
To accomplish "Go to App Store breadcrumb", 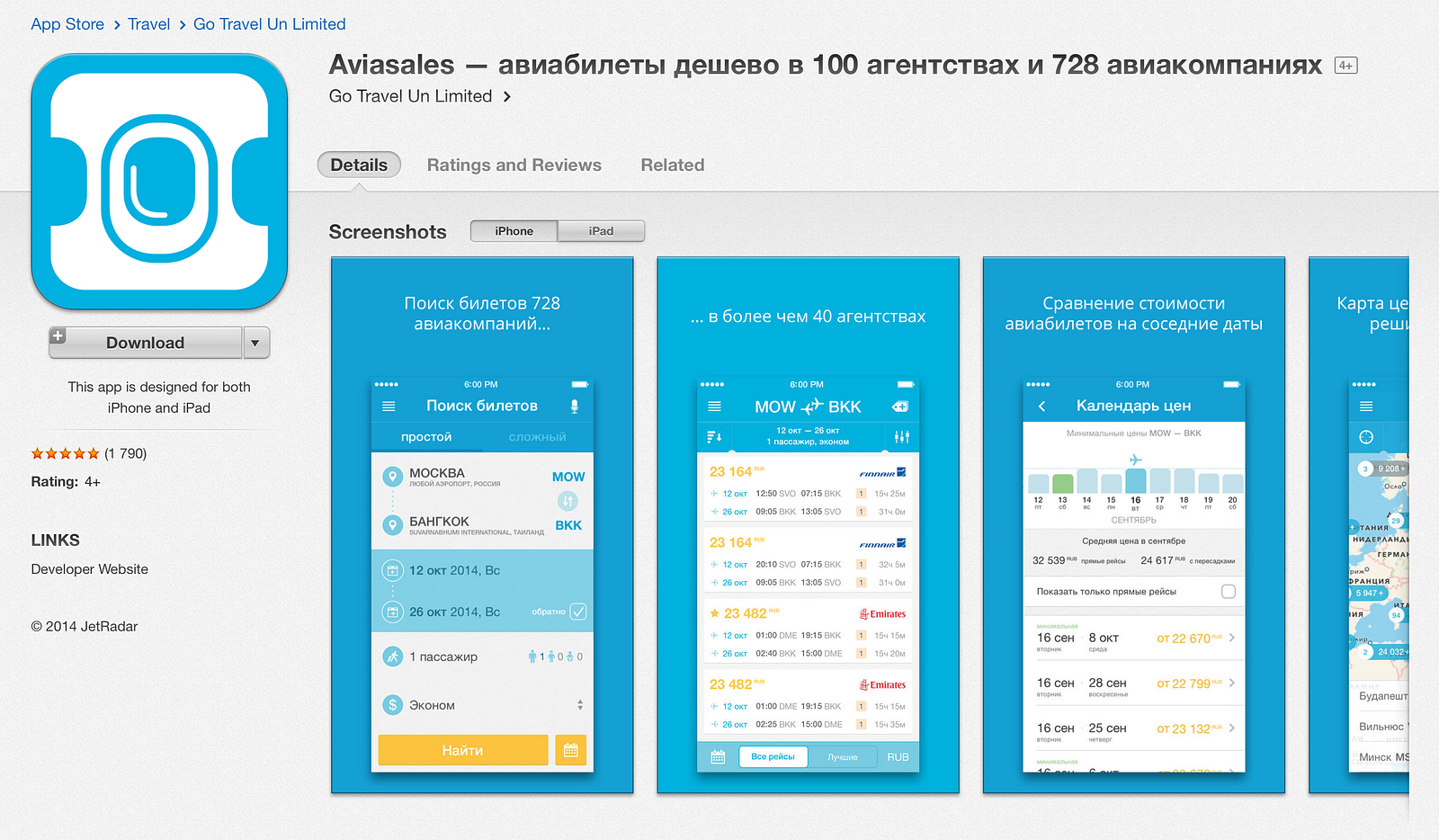I will click(x=67, y=24).
